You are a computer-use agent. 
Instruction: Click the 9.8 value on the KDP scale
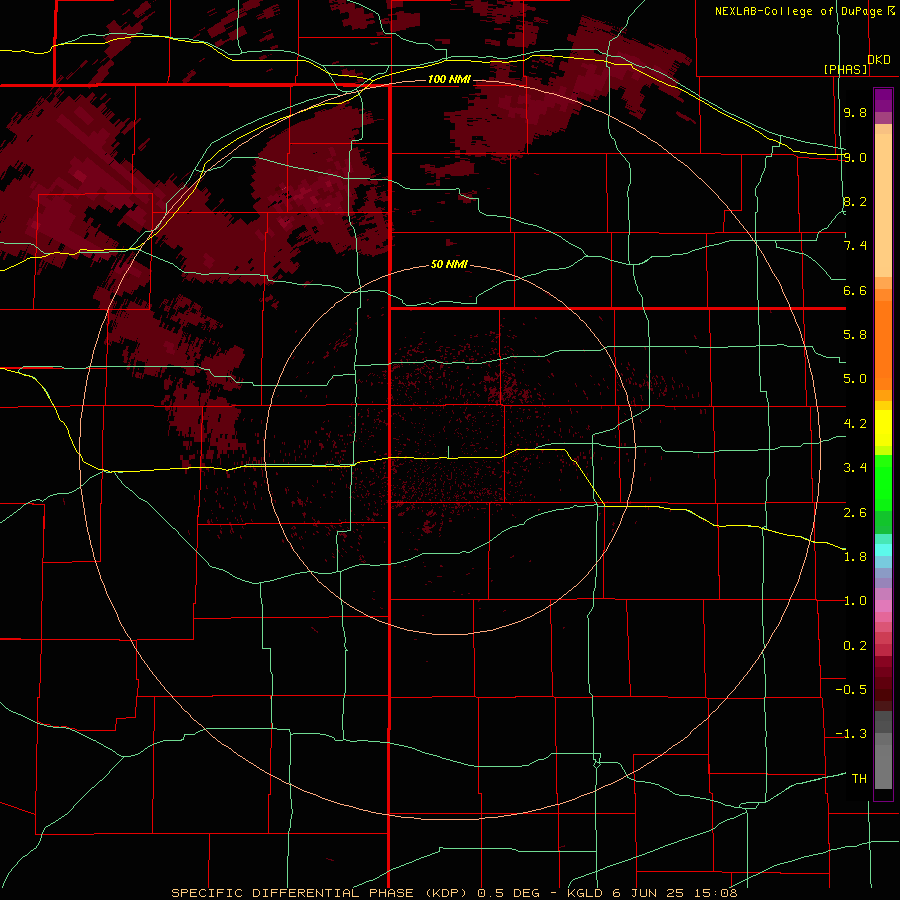point(855,112)
